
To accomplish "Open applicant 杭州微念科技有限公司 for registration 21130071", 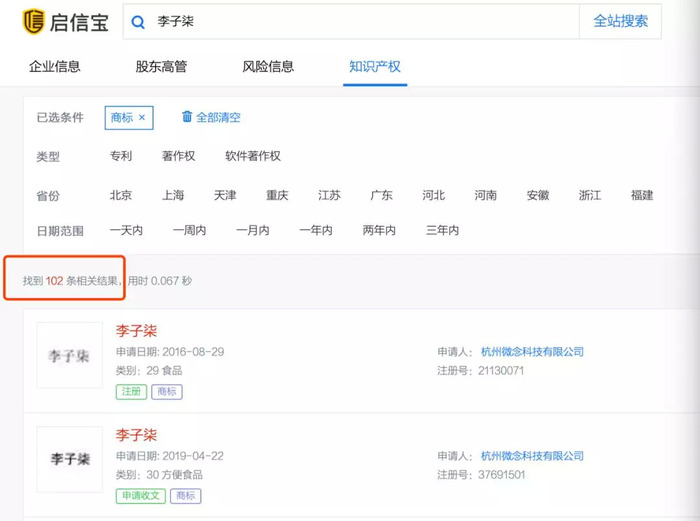I will [532, 352].
